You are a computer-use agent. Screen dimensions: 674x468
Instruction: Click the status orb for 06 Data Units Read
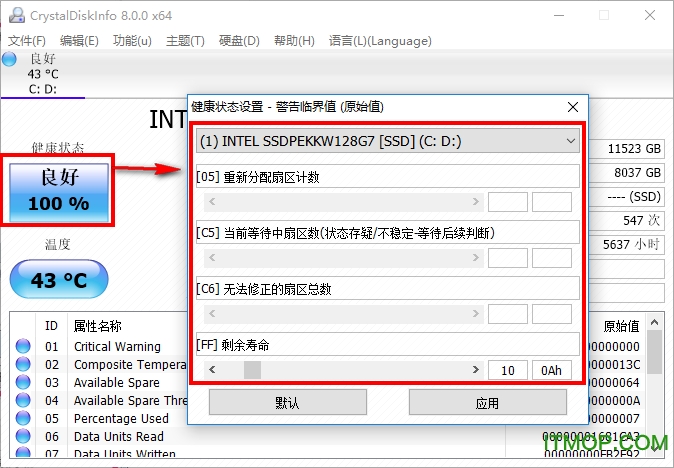click(x=23, y=436)
